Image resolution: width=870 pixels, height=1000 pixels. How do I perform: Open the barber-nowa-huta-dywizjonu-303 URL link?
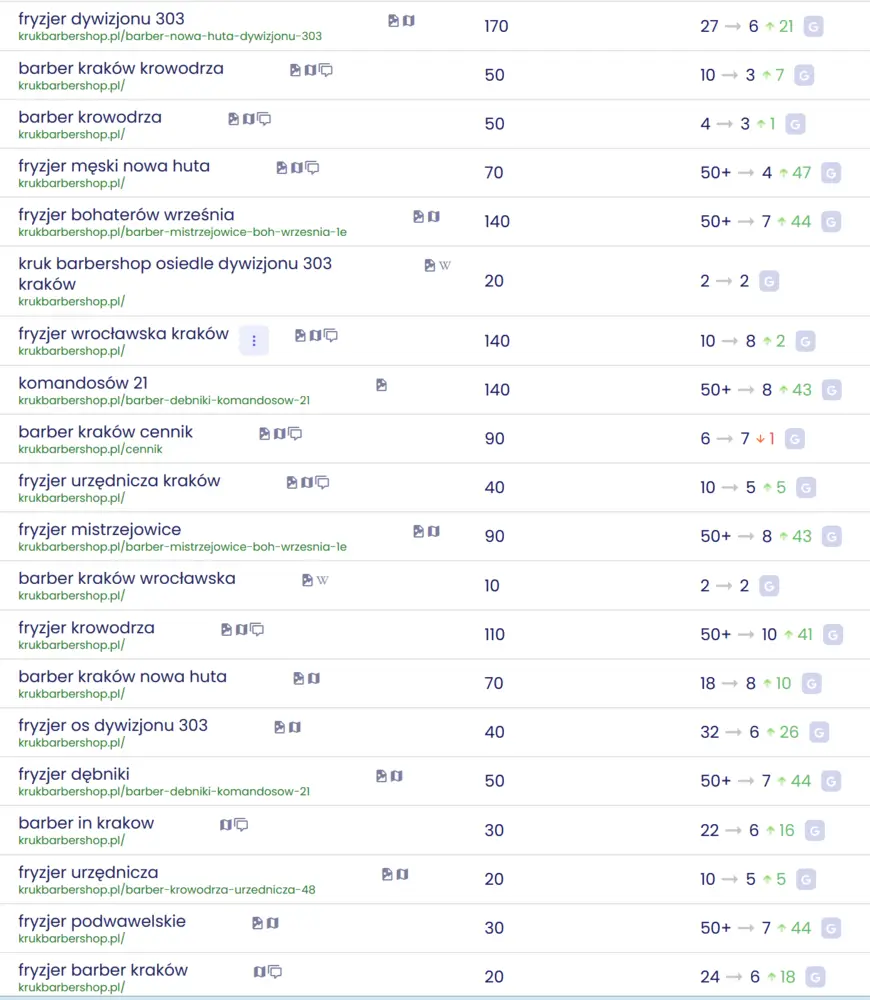point(170,36)
